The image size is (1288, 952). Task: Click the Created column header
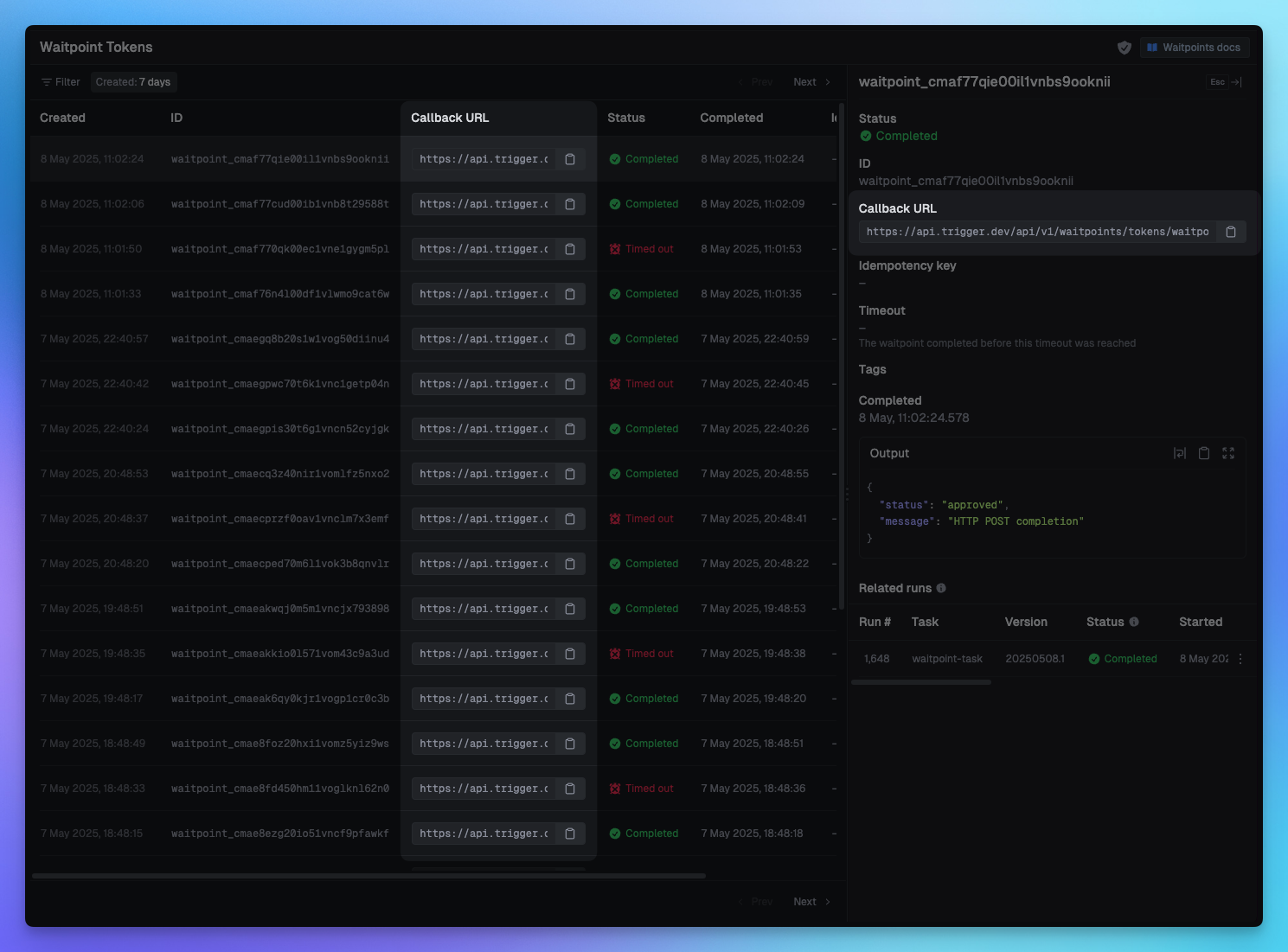click(62, 118)
